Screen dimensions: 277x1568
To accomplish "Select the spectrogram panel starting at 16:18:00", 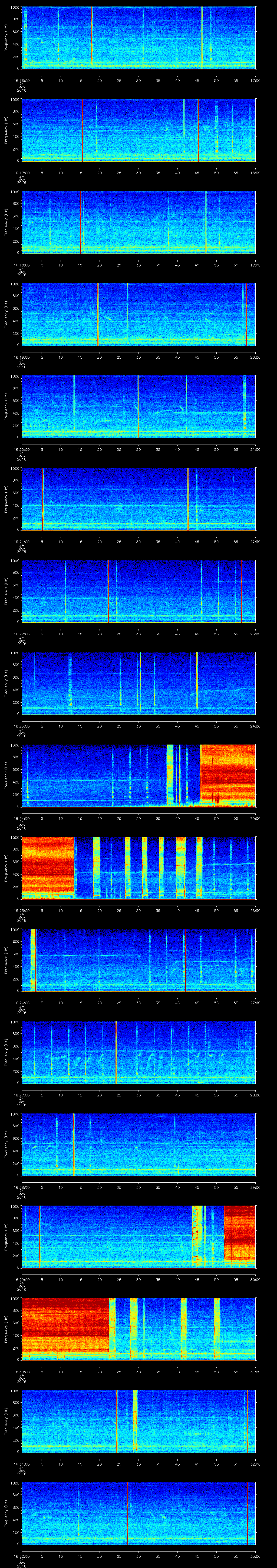I will 139,222.
